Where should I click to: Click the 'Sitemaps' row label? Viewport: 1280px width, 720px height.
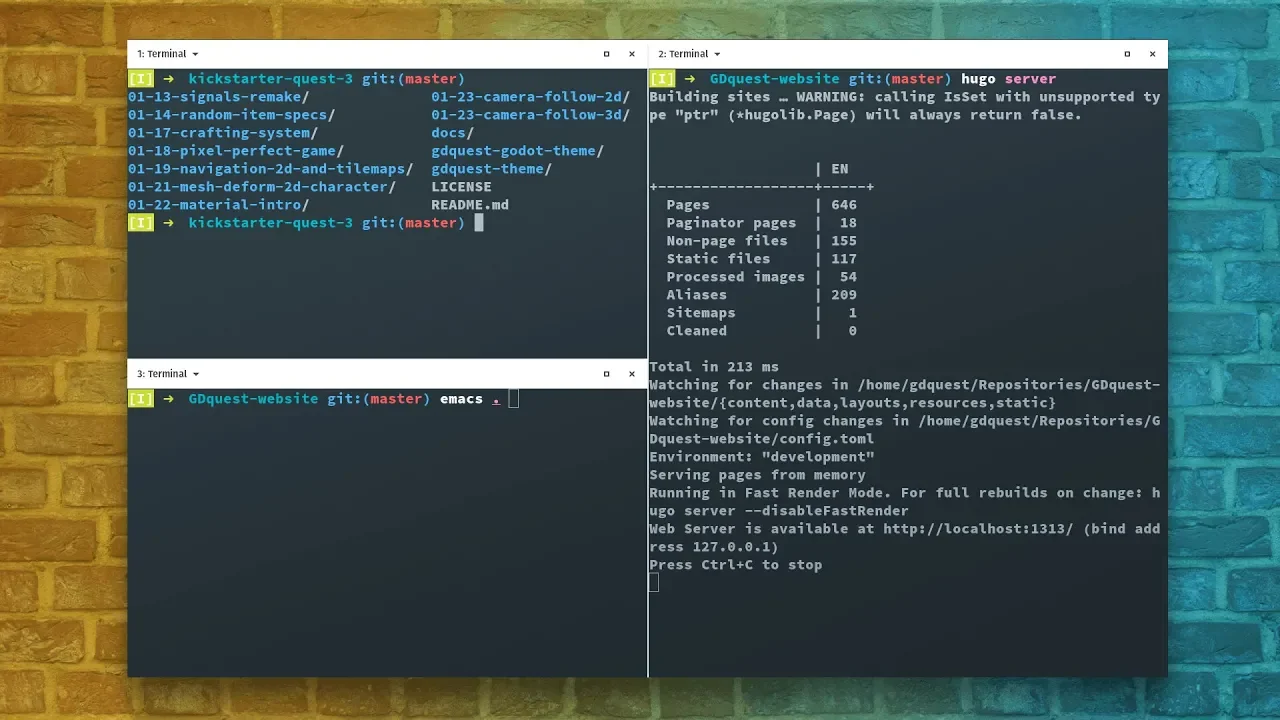point(701,313)
